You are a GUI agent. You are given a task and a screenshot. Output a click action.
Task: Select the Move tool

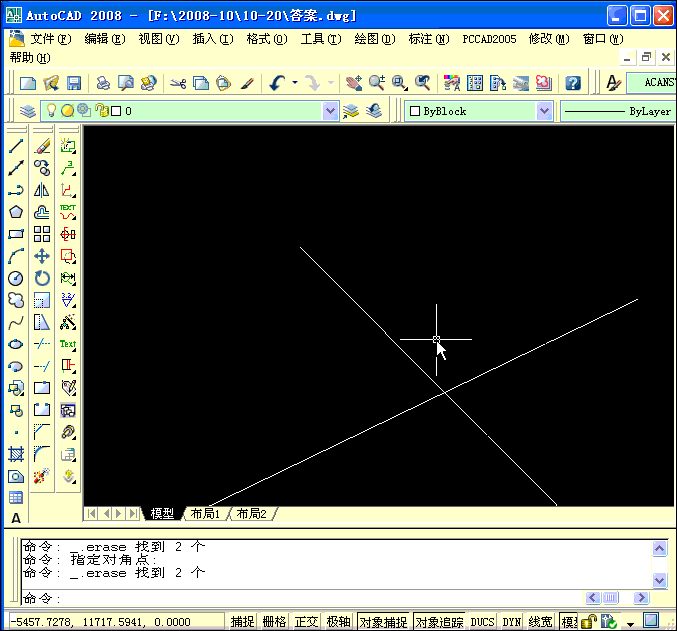click(42, 256)
